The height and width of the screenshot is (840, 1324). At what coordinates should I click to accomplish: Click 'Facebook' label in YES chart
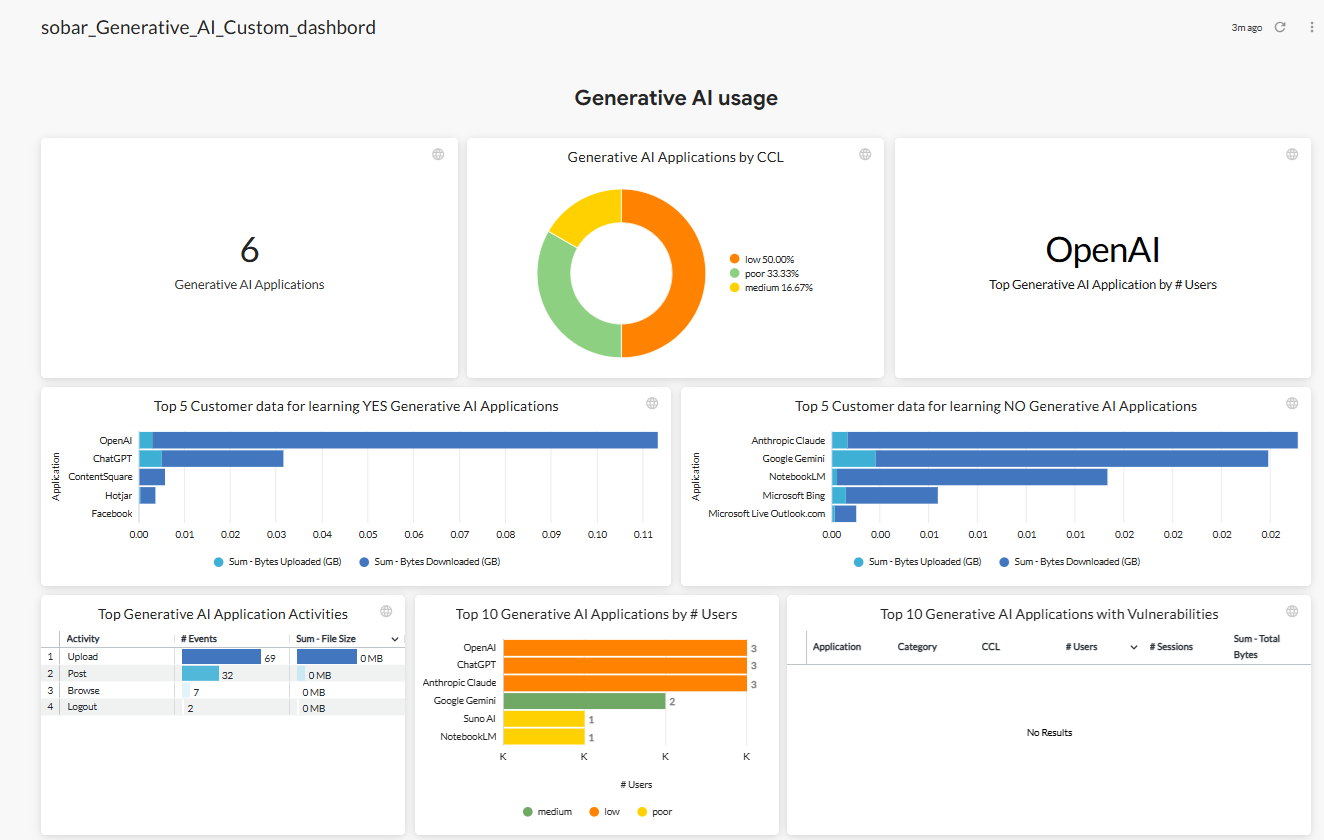tap(112, 514)
